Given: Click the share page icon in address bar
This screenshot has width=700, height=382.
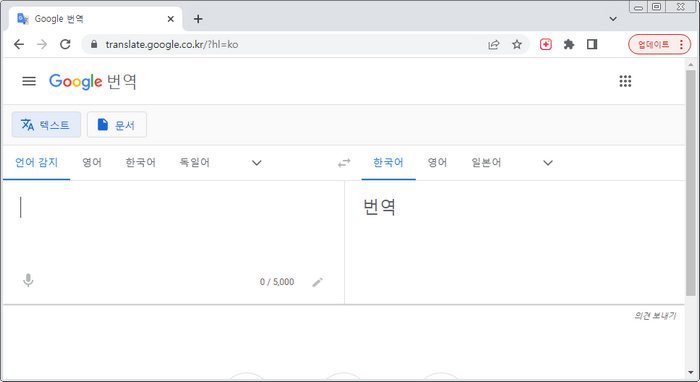Looking at the screenshot, I should pyautogui.click(x=494, y=44).
